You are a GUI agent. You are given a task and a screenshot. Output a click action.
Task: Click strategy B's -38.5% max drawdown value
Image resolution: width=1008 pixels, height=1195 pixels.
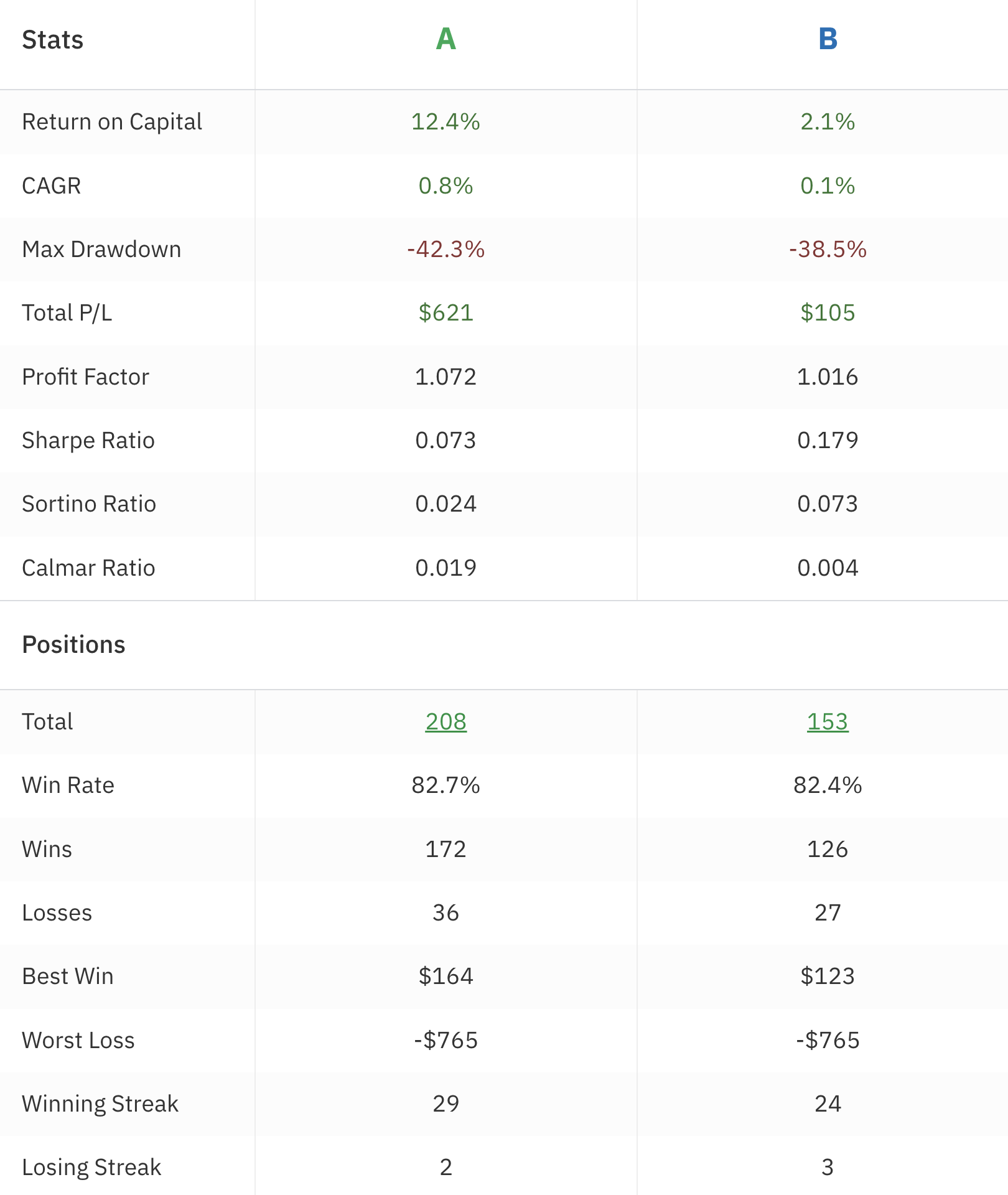click(828, 250)
